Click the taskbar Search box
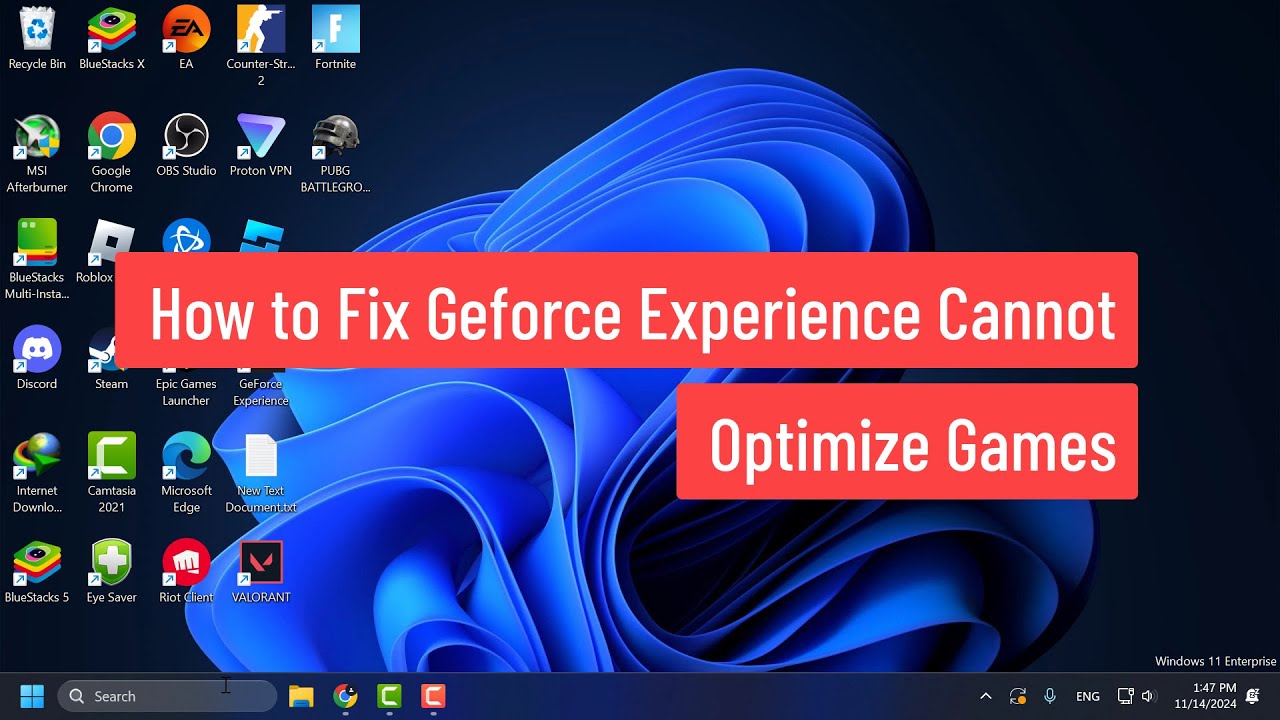 point(167,696)
